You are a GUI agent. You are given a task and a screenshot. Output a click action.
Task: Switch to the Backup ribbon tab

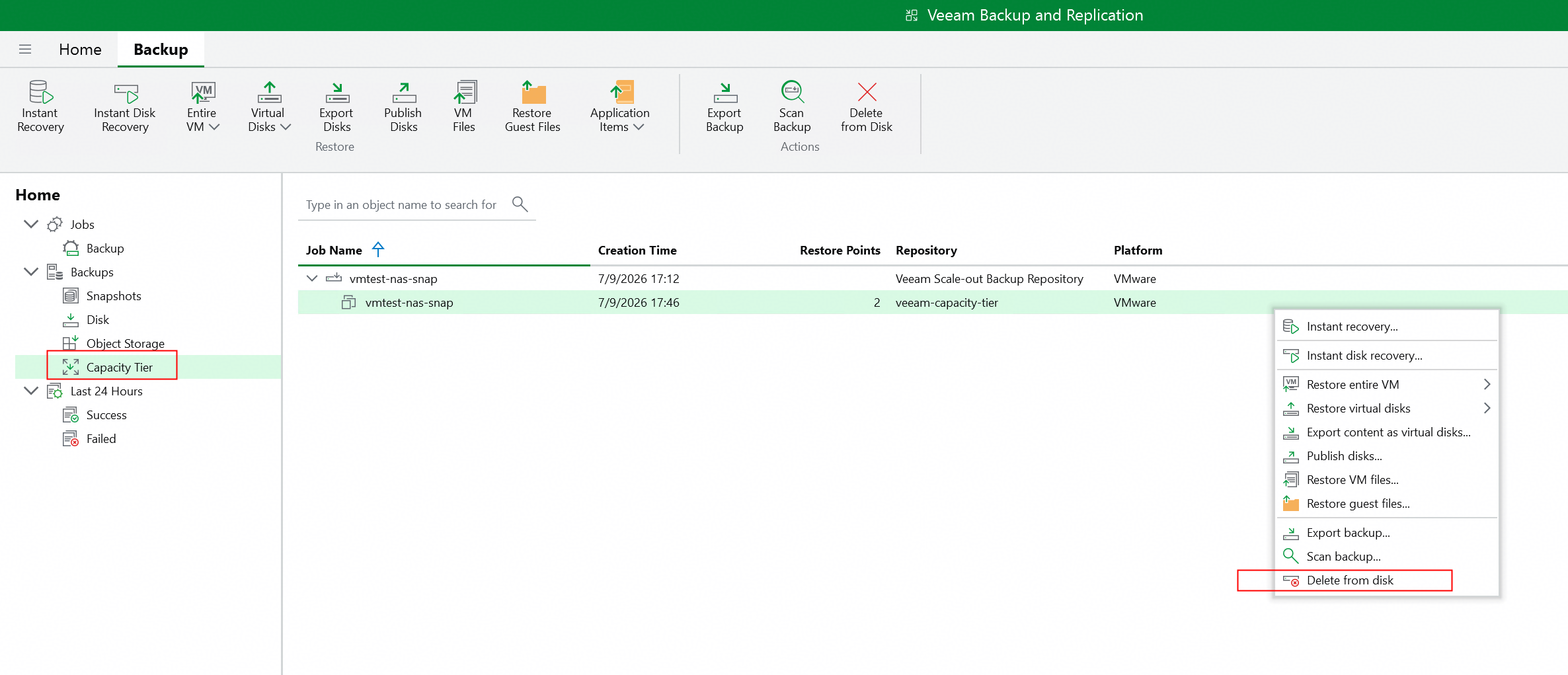[x=161, y=50]
